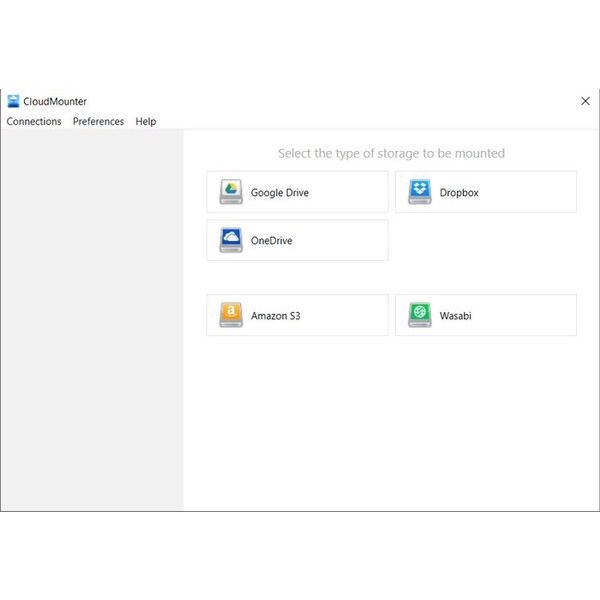Choose the Google Drive label
Screen dimensions: 600x600
280,192
